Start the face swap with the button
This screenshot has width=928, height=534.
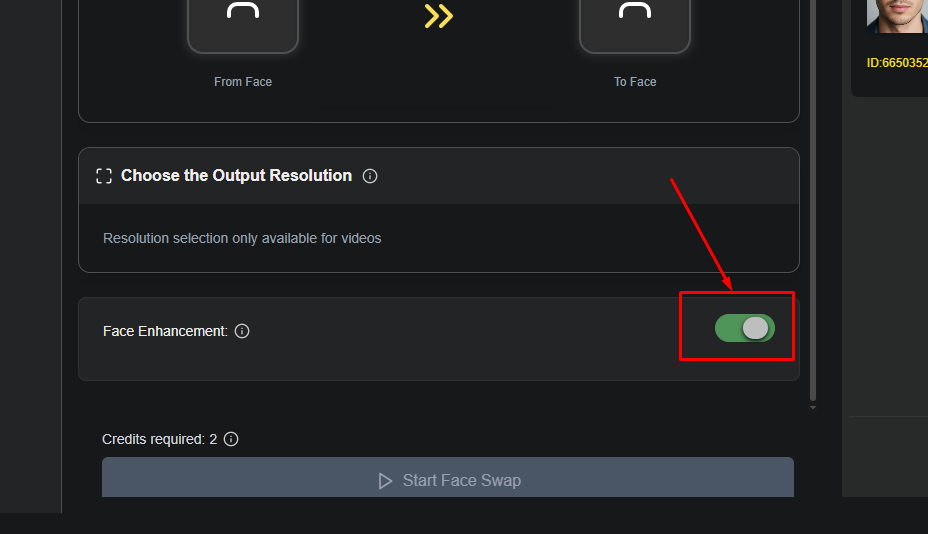coord(447,477)
